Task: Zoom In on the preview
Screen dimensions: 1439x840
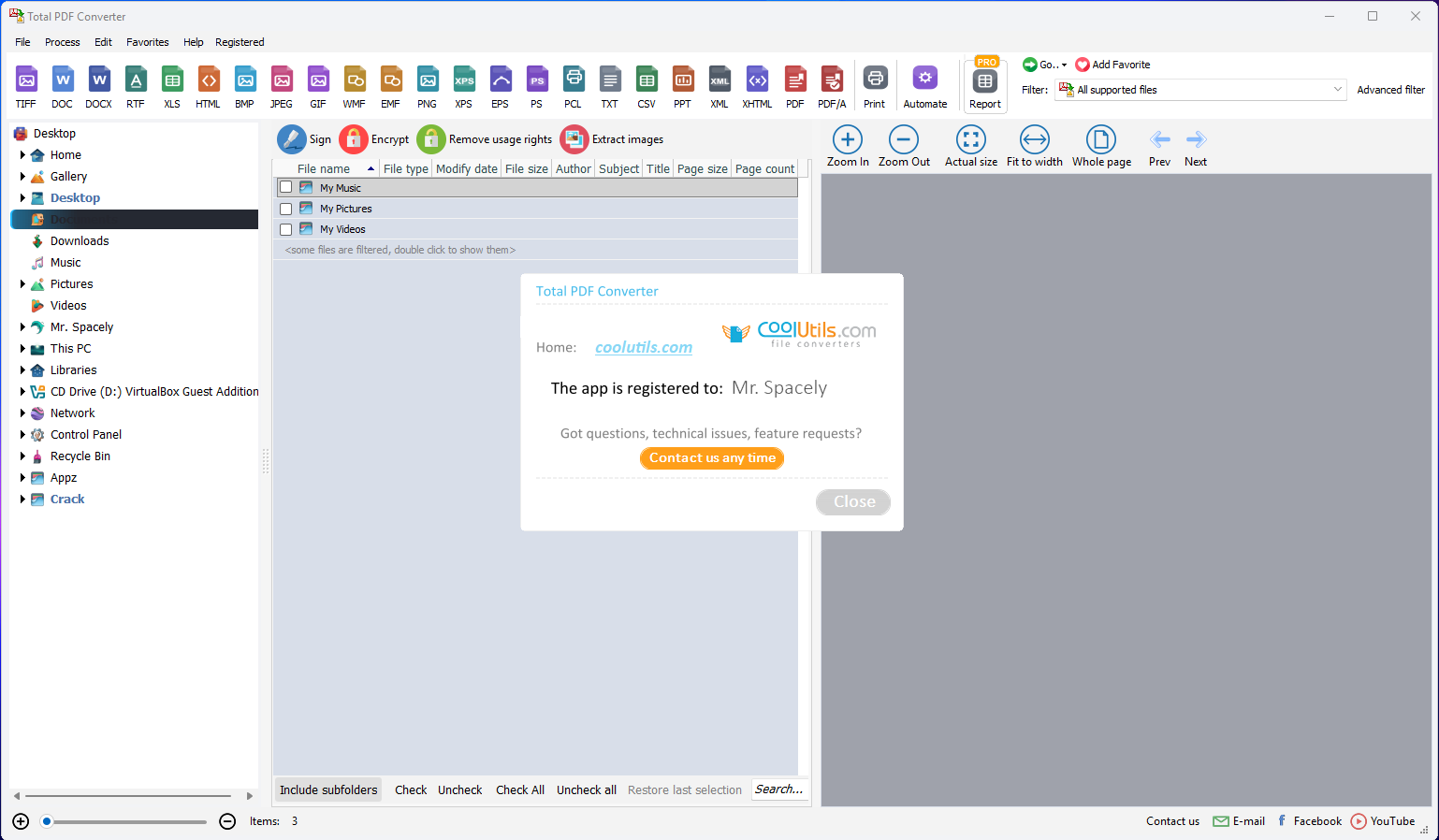Action: [x=848, y=146]
